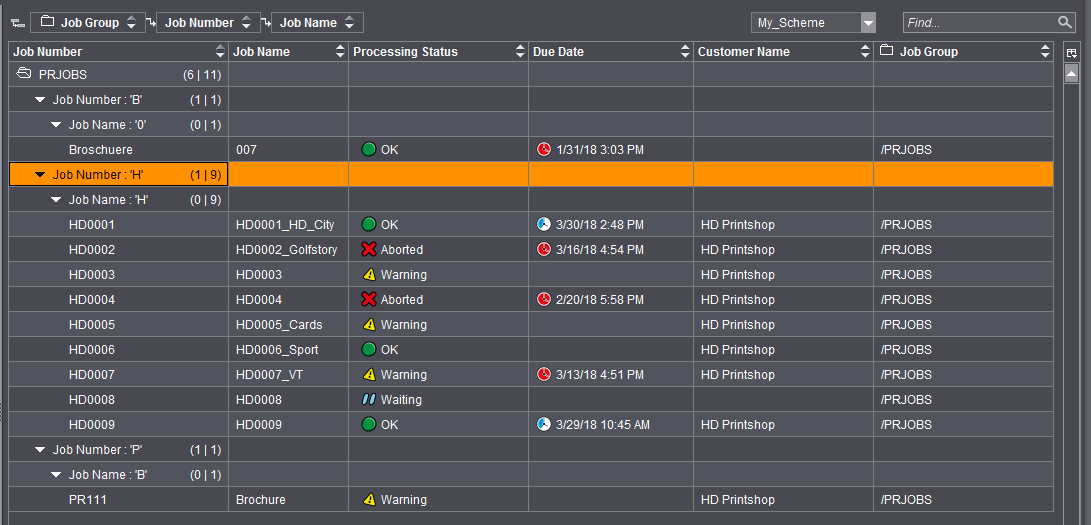Screen dimensions: 1091x525
Task: Click the PRJOBS folder icon
Action: point(24,74)
